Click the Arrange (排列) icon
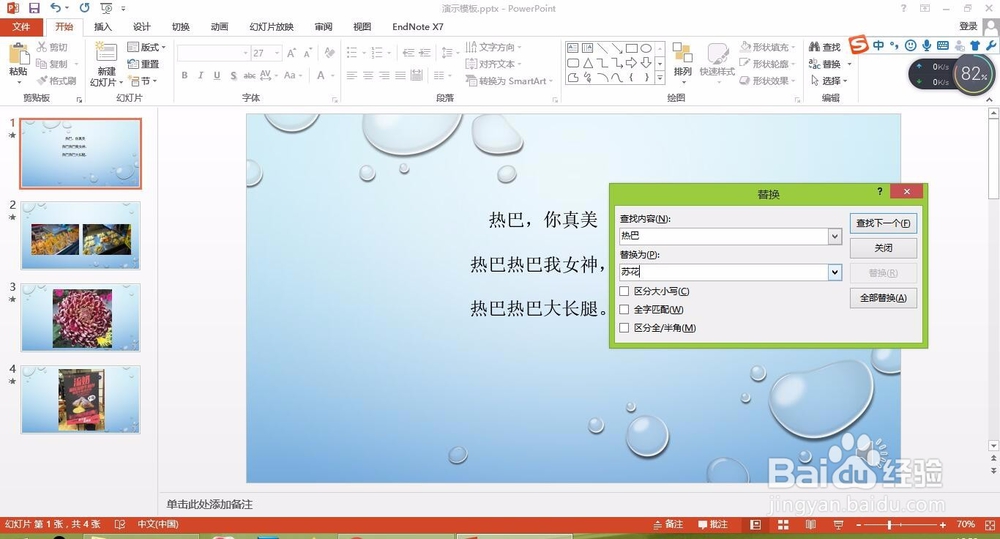The height and width of the screenshot is (539, 1000). point(682,53)
